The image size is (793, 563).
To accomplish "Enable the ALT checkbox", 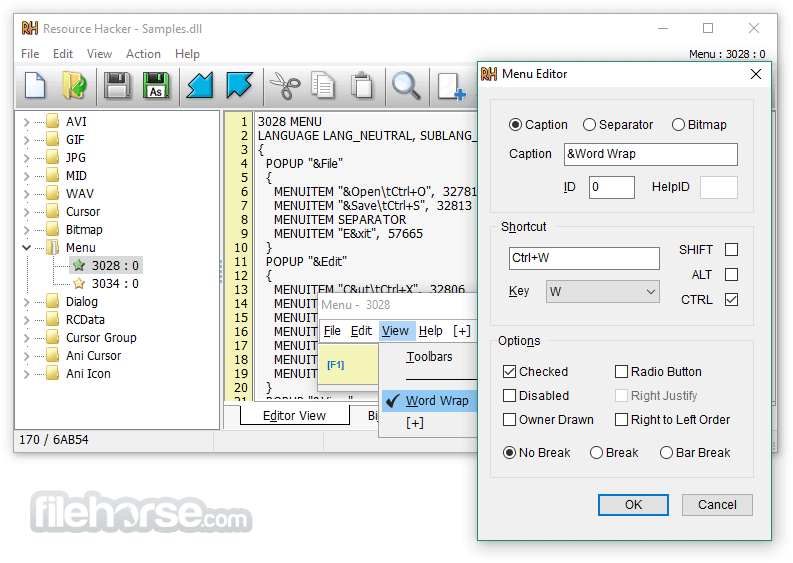I will [731, 274].
